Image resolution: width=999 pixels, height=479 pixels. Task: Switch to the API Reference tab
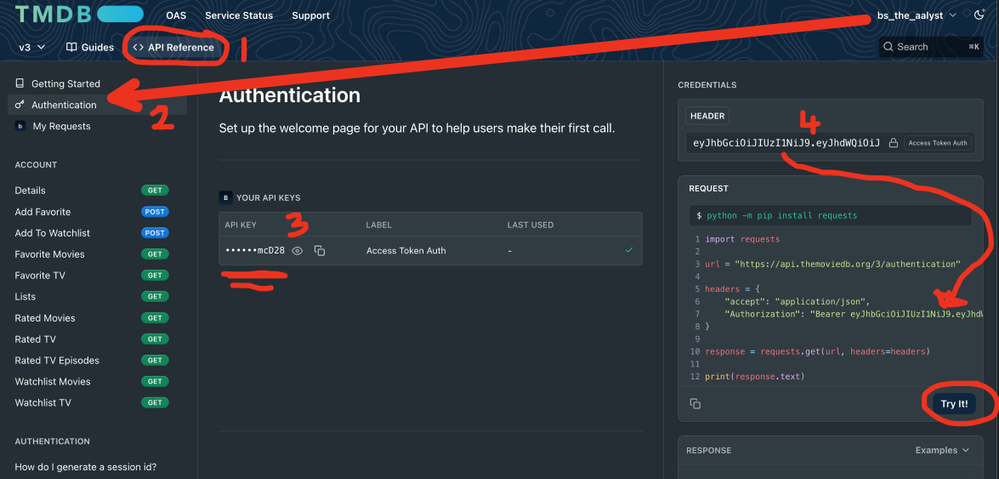(174, 47)
